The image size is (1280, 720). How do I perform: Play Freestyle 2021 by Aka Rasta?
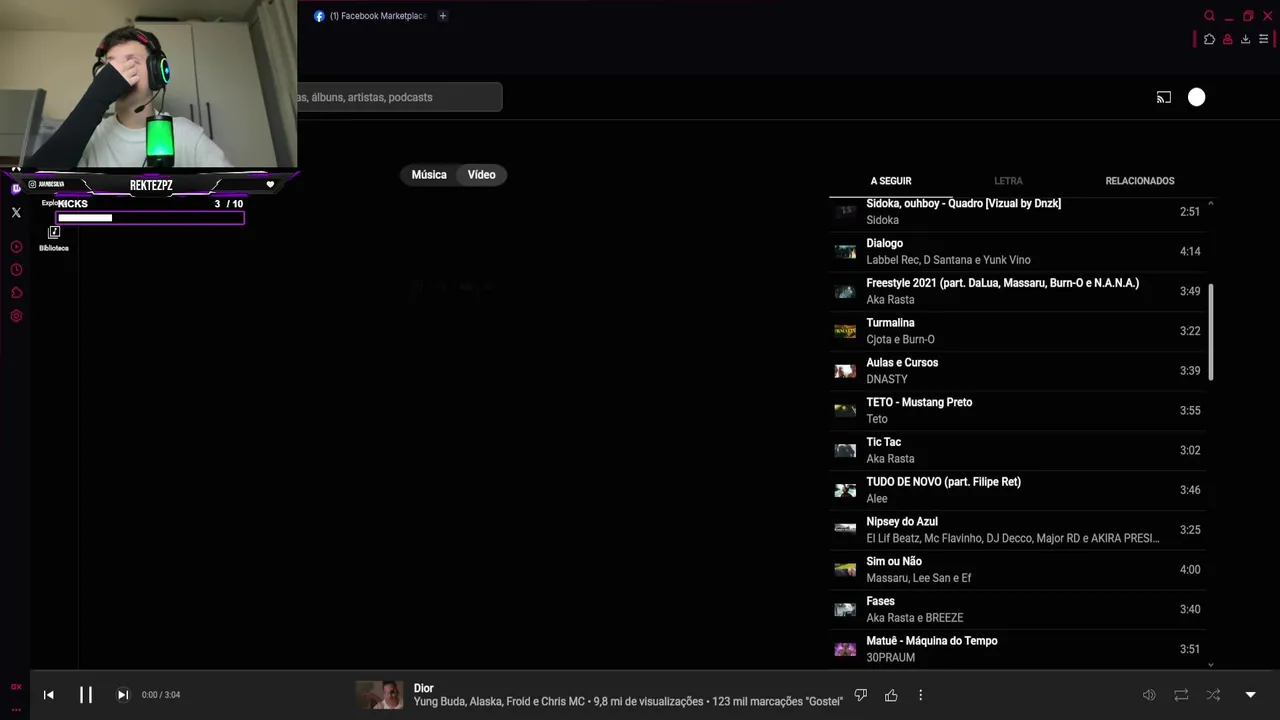click(1017, 292)
